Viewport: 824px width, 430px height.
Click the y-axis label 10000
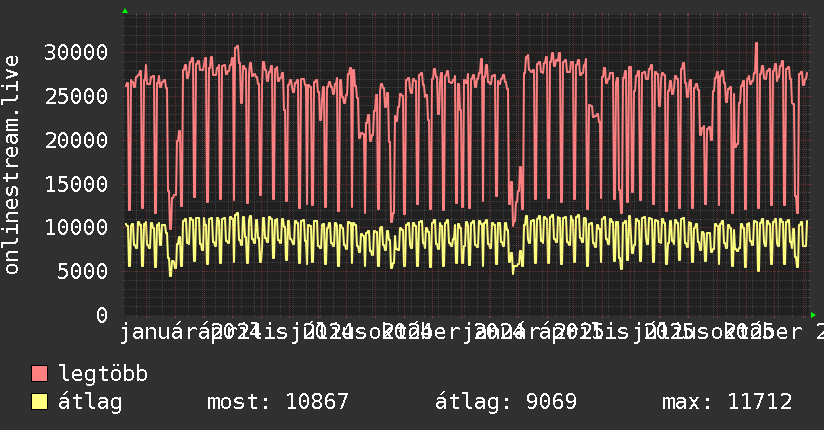coord(76,228)
